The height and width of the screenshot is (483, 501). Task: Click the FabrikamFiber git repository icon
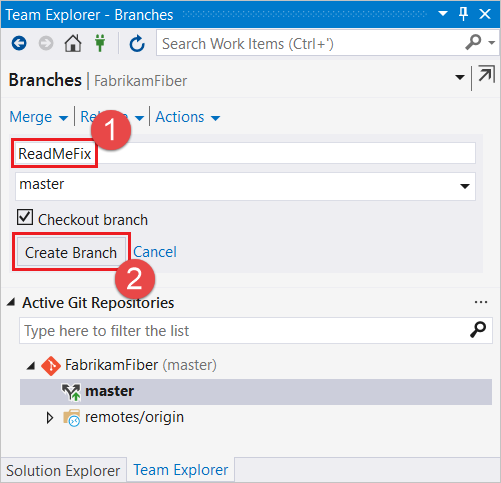pos(51,366)
